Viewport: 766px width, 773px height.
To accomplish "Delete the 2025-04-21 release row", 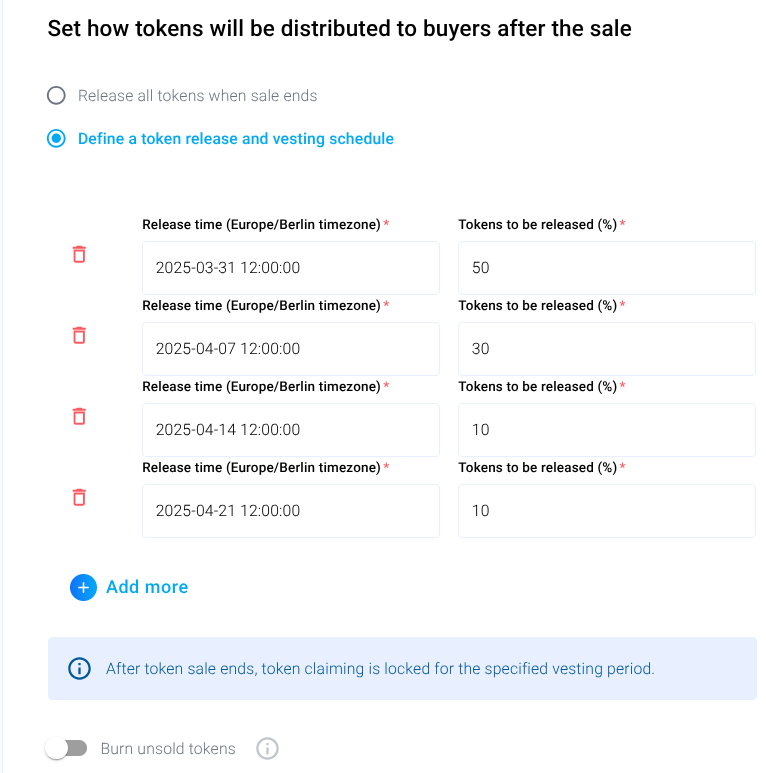I will coord(79,497).
